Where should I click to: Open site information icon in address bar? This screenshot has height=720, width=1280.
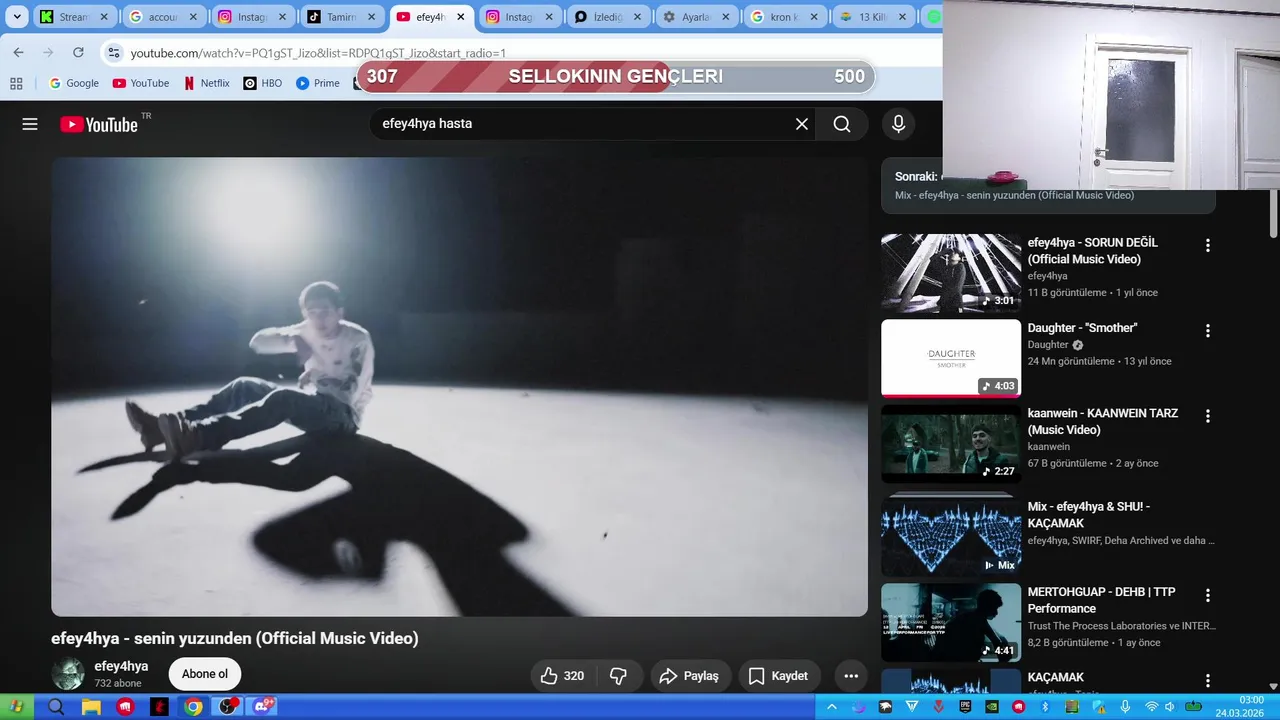pos(114,52)
